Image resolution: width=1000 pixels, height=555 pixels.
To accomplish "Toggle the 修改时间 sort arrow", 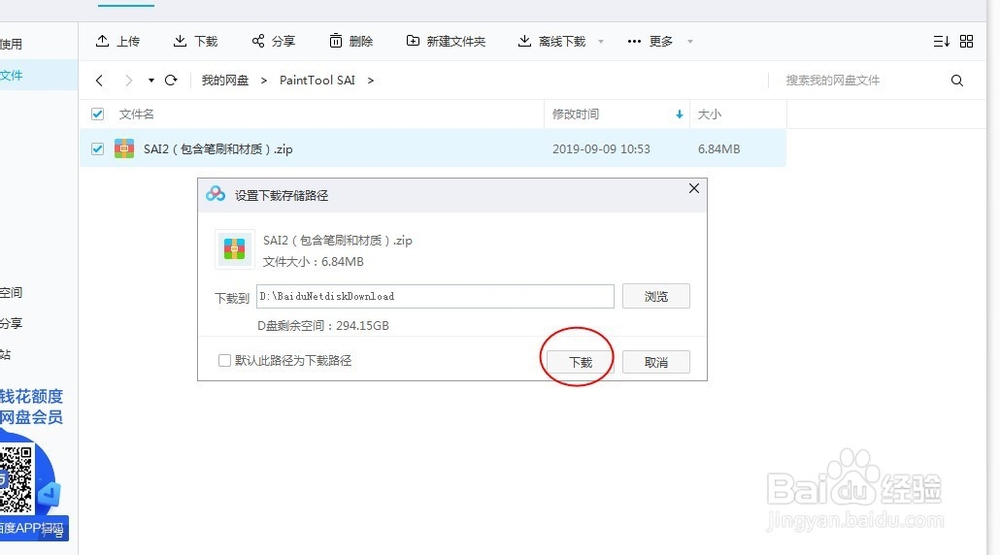I will 679,114.
